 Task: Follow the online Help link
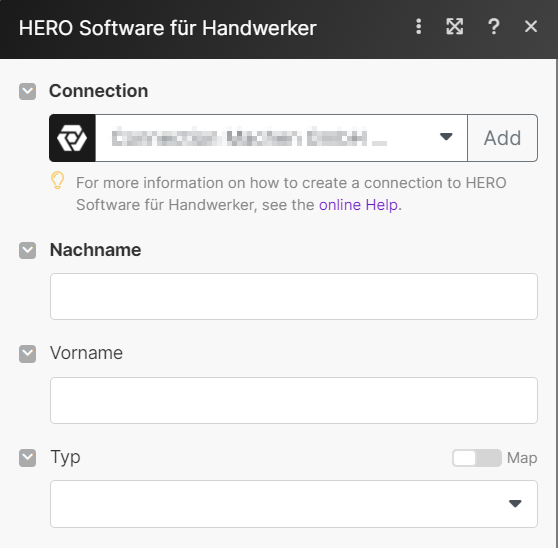click(x=358, y=205)
